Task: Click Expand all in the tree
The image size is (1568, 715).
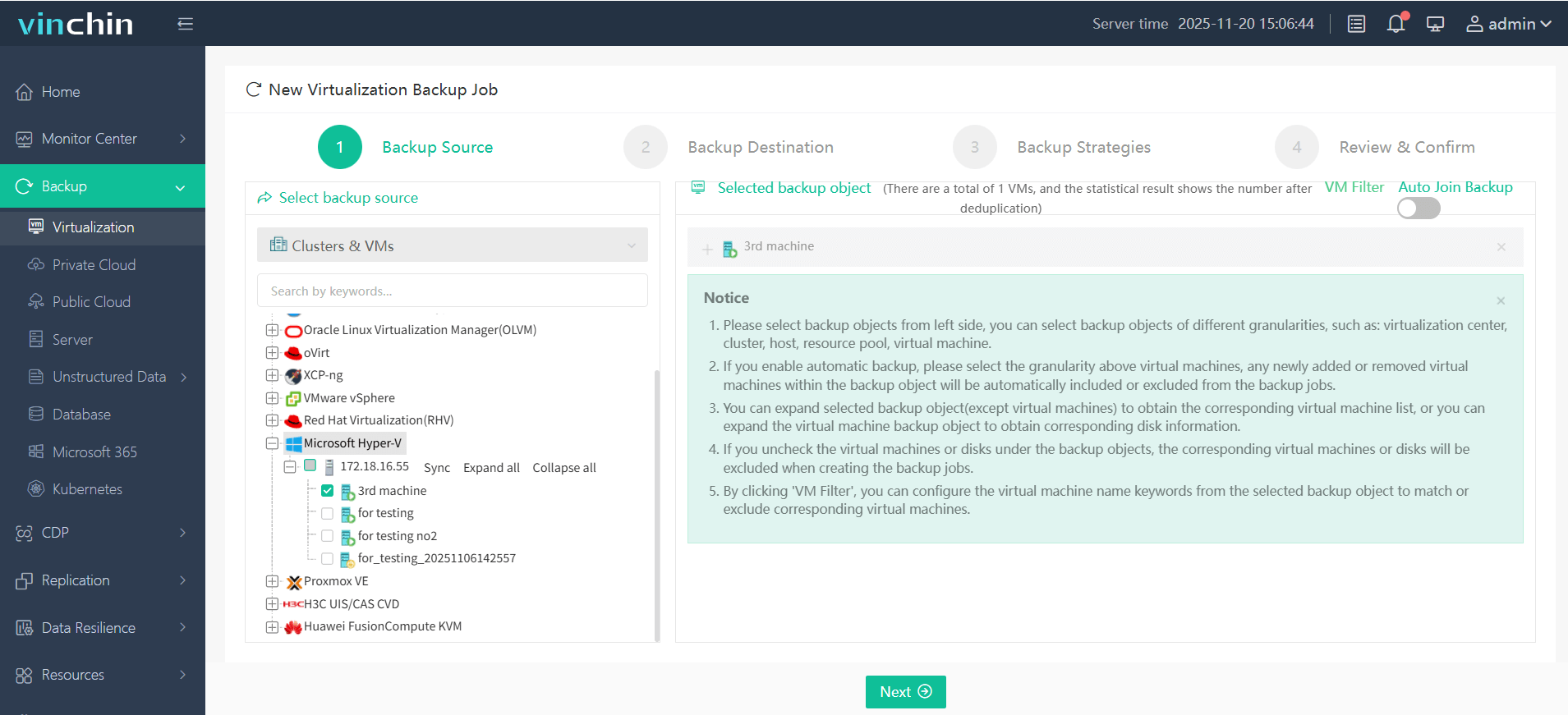Action: coord(491,467)
